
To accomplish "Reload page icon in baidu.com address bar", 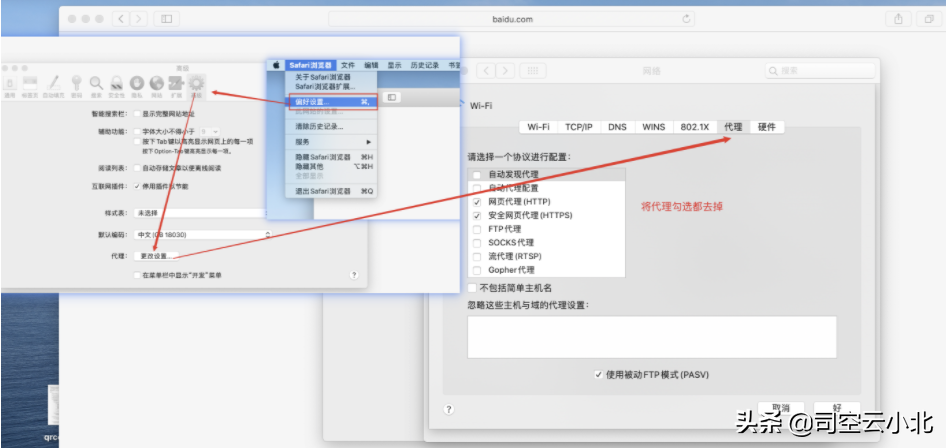I will coord(686,19).
